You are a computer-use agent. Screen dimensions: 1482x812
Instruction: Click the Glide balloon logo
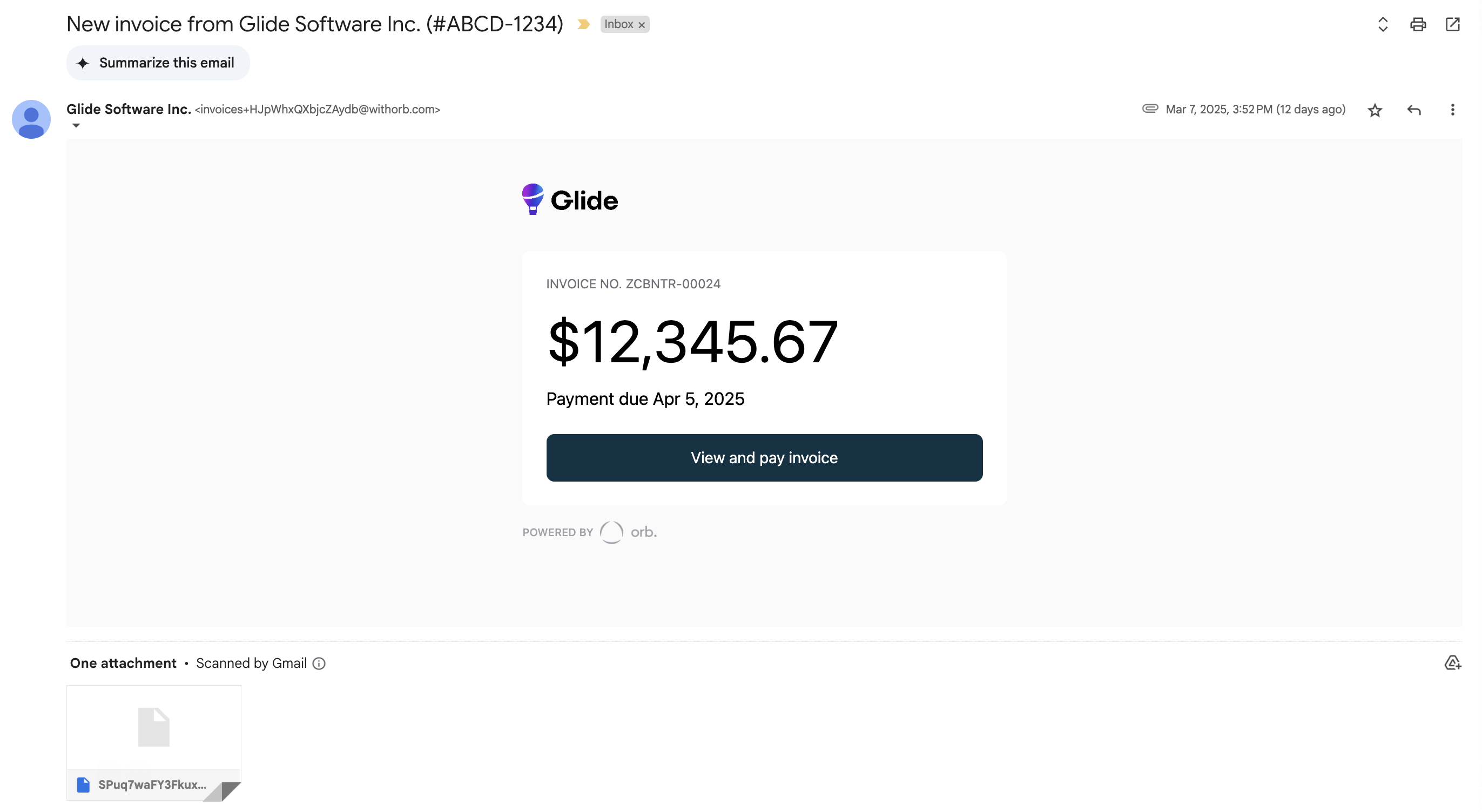click(x=533, y=199)
